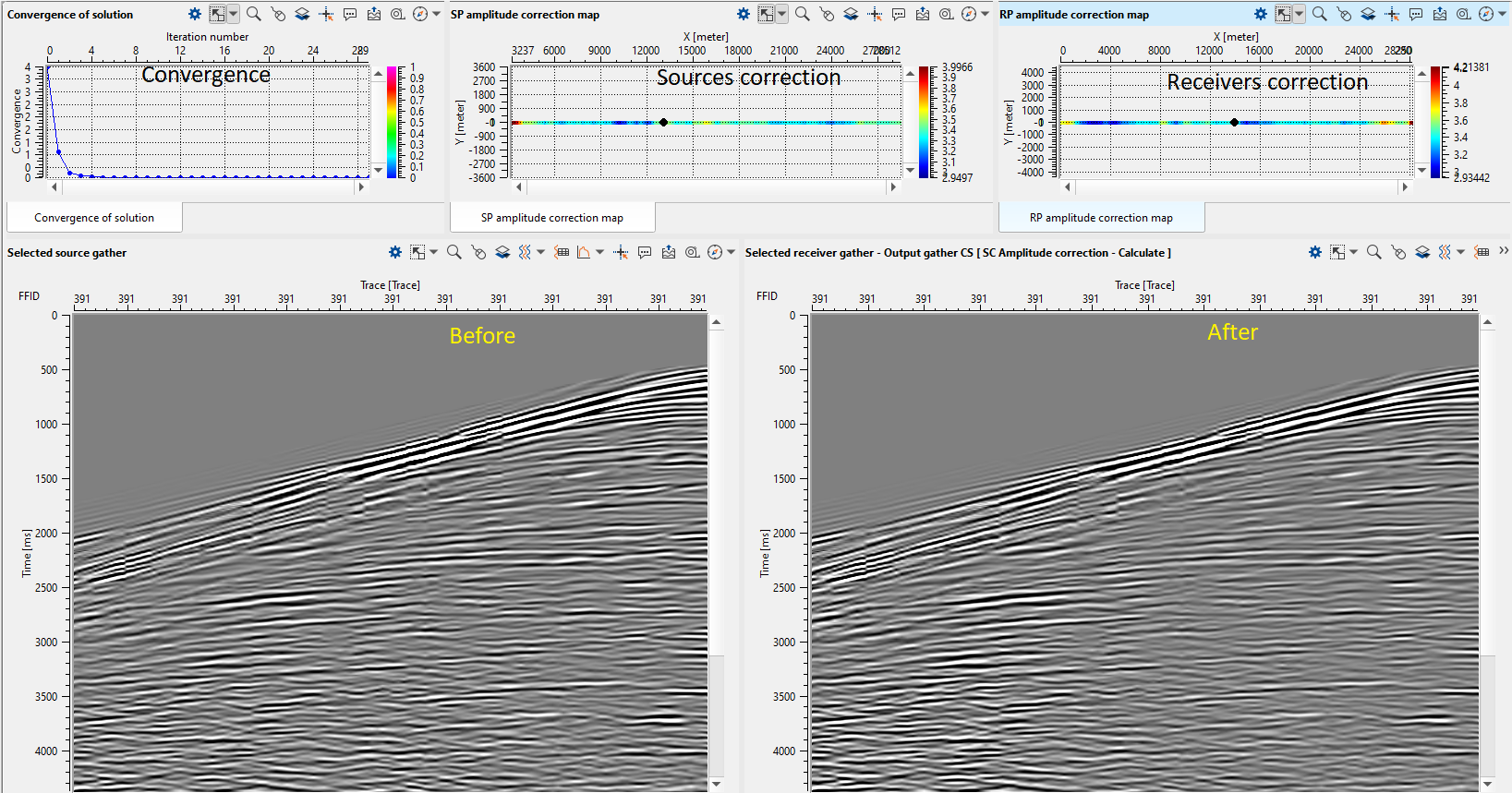The width and height of the screenshot is (1512, 793).
Task: Open settings gear in Convergence of solution panel
Action: coord(194,15)
